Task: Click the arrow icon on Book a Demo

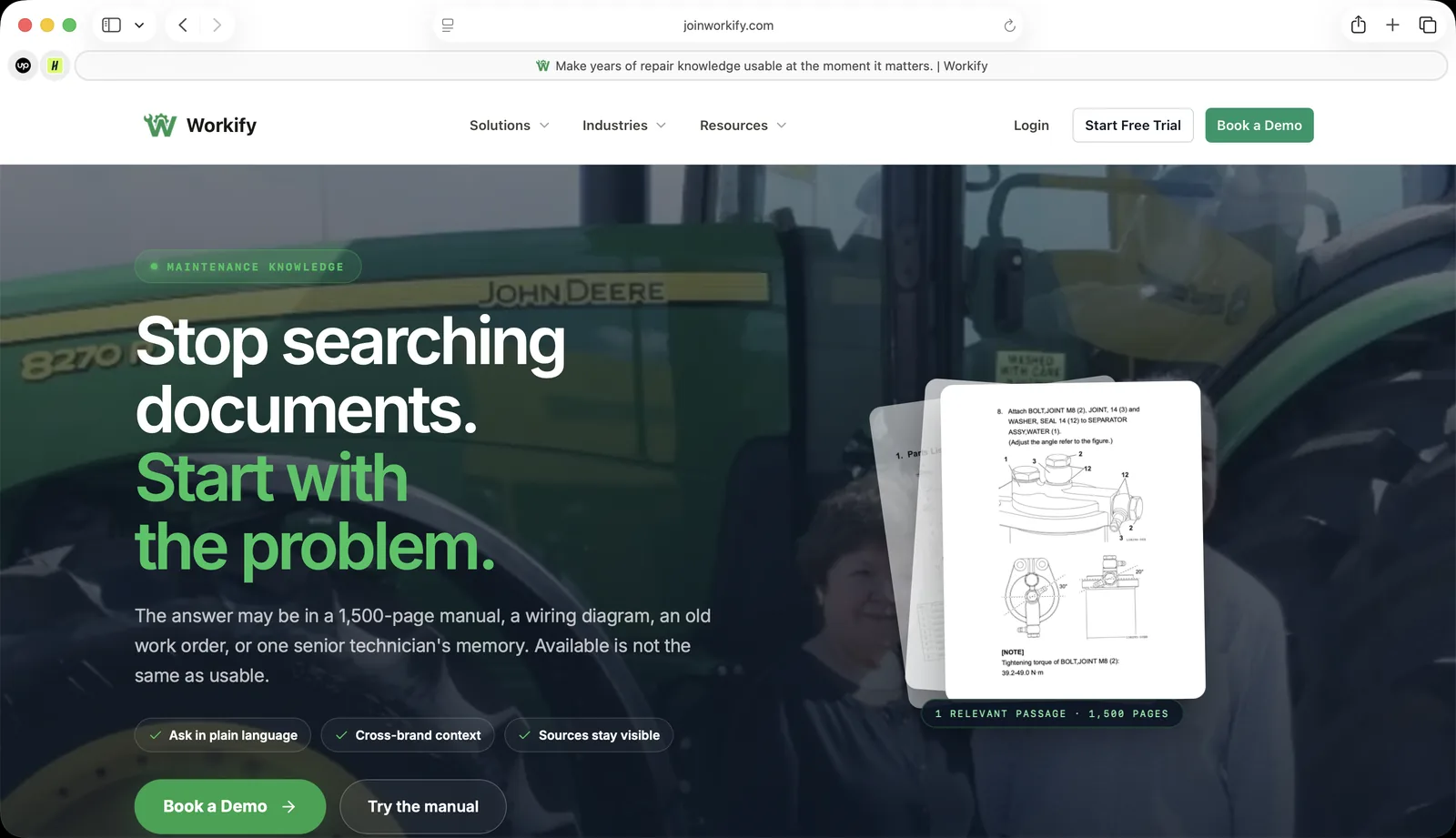Action: [288, 806]
